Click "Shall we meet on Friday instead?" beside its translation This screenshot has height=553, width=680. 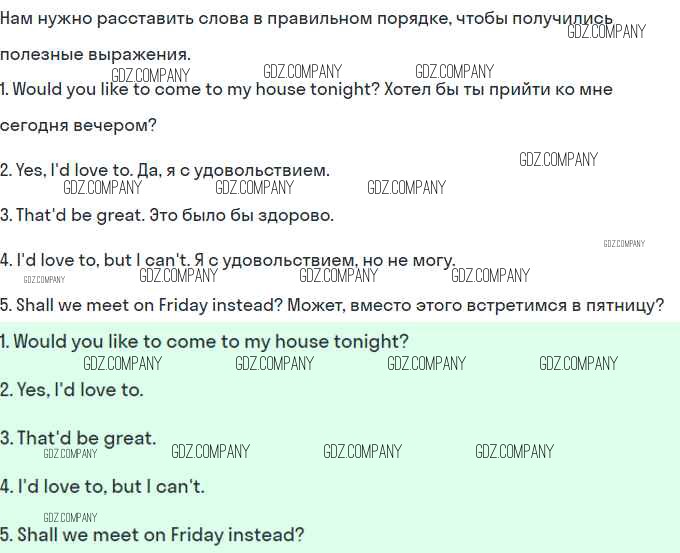click(x=151, y=305)
